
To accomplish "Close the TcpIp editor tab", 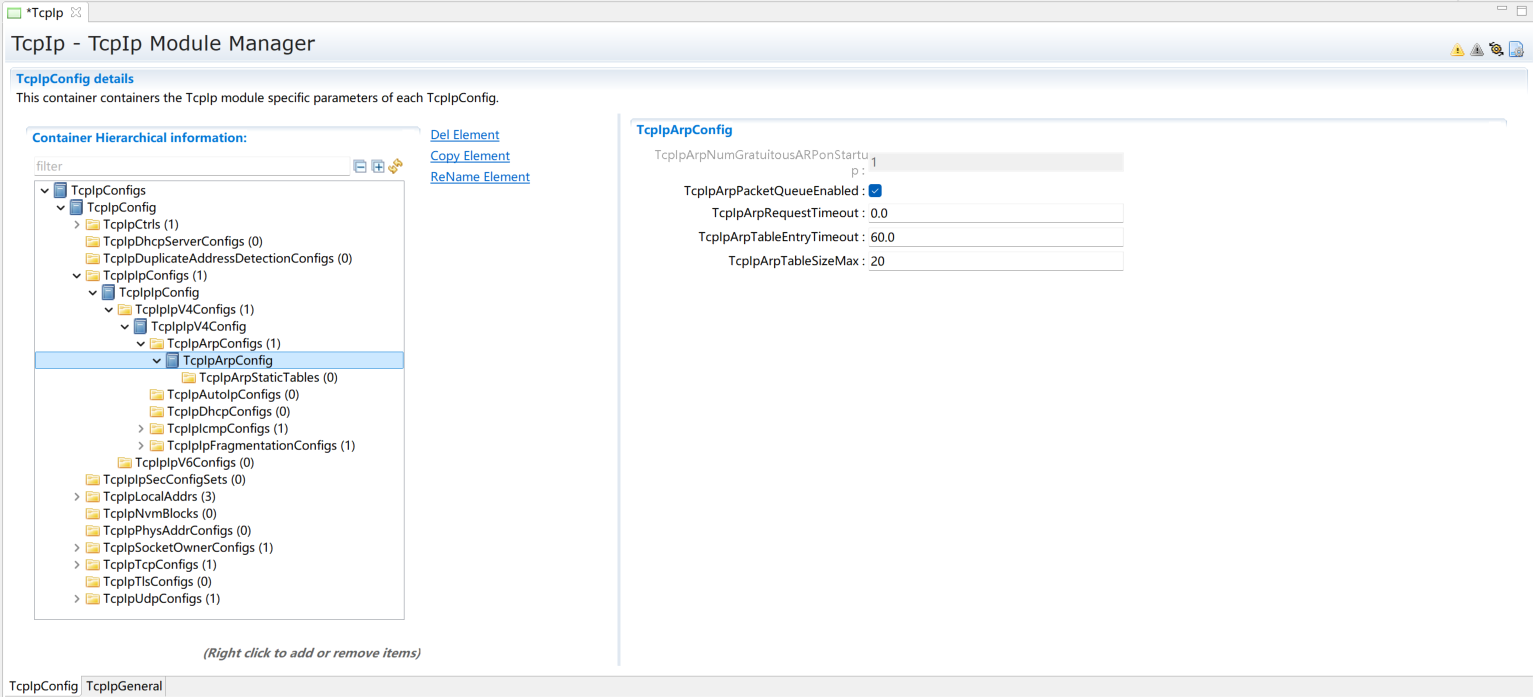I will point(76,12).
